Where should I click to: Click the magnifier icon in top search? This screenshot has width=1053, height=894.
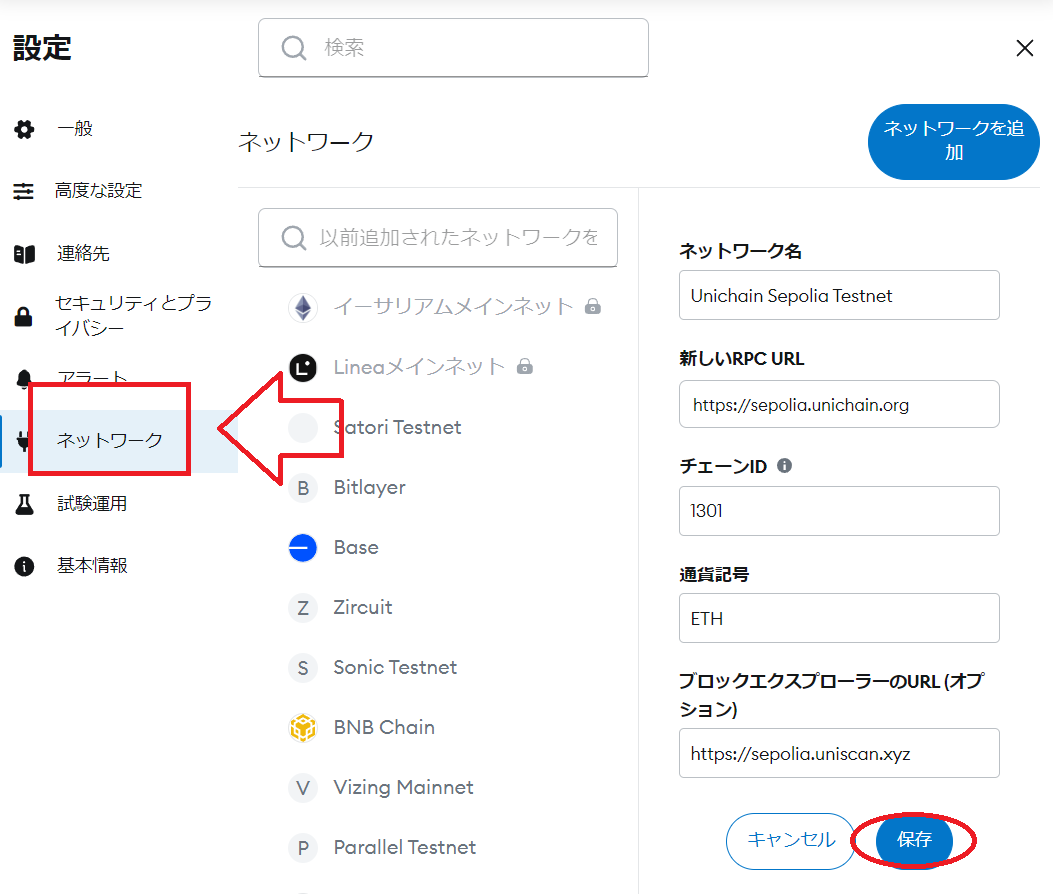point(293,48)
